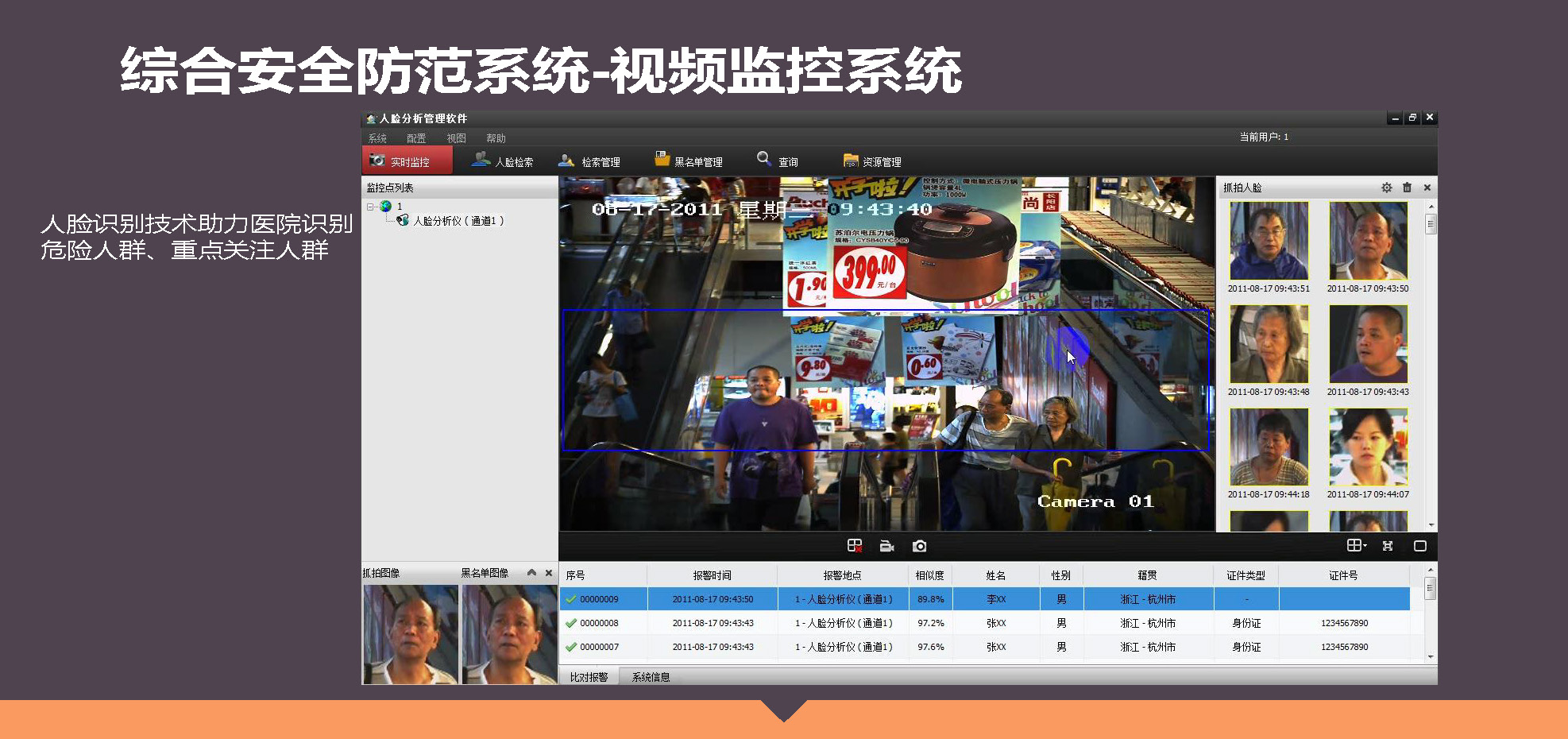This screenshot has width=1568, height=739.
Task: Click the alarm table scrollbar up arrow
Action: click(x=1431, y=570)
